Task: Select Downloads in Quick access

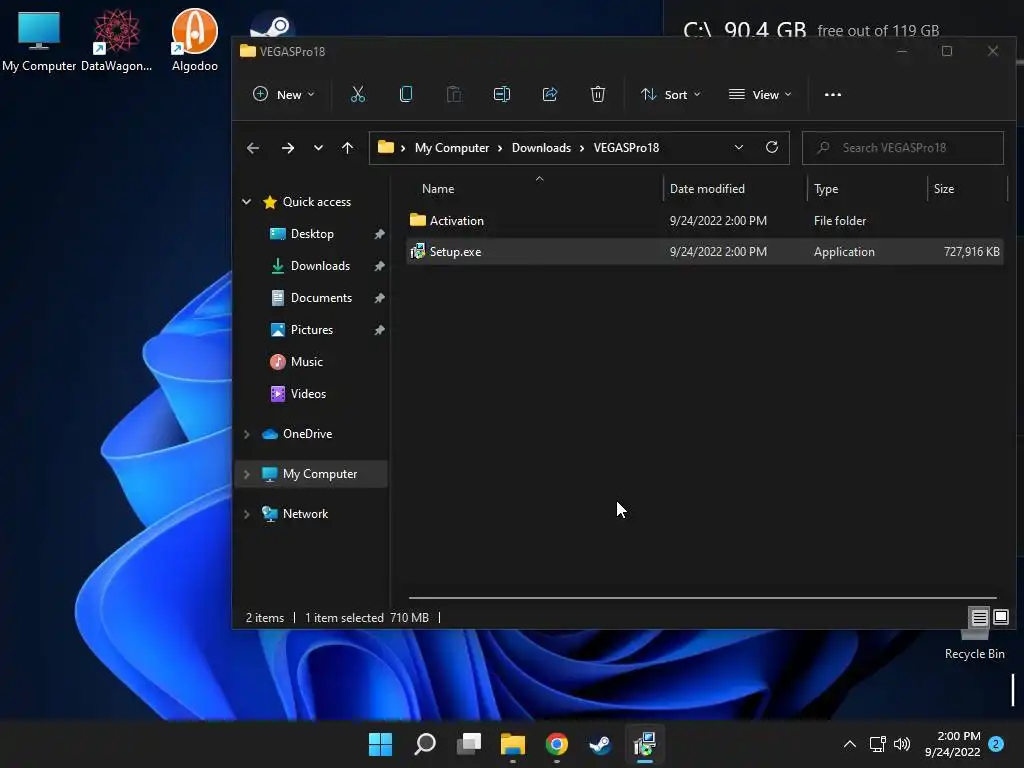Action: pyautogui.click(x=319, y=266)
